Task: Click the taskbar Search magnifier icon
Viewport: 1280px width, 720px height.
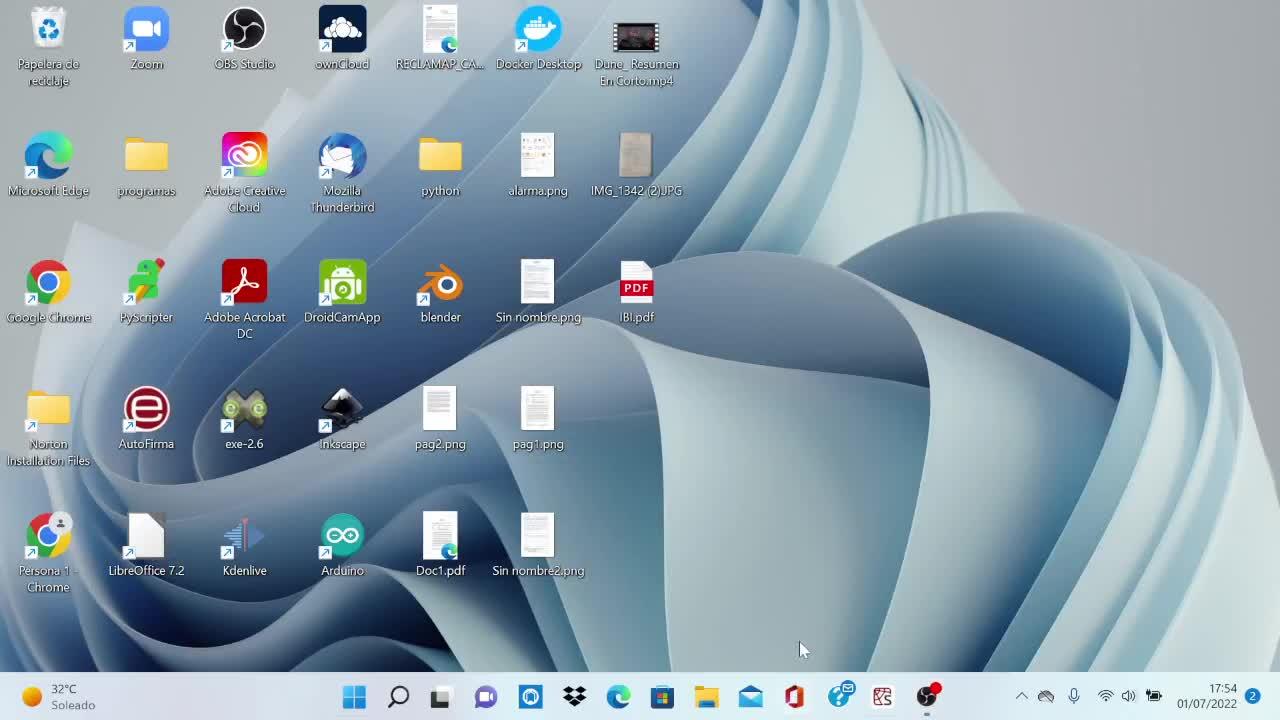Action: 398,697
